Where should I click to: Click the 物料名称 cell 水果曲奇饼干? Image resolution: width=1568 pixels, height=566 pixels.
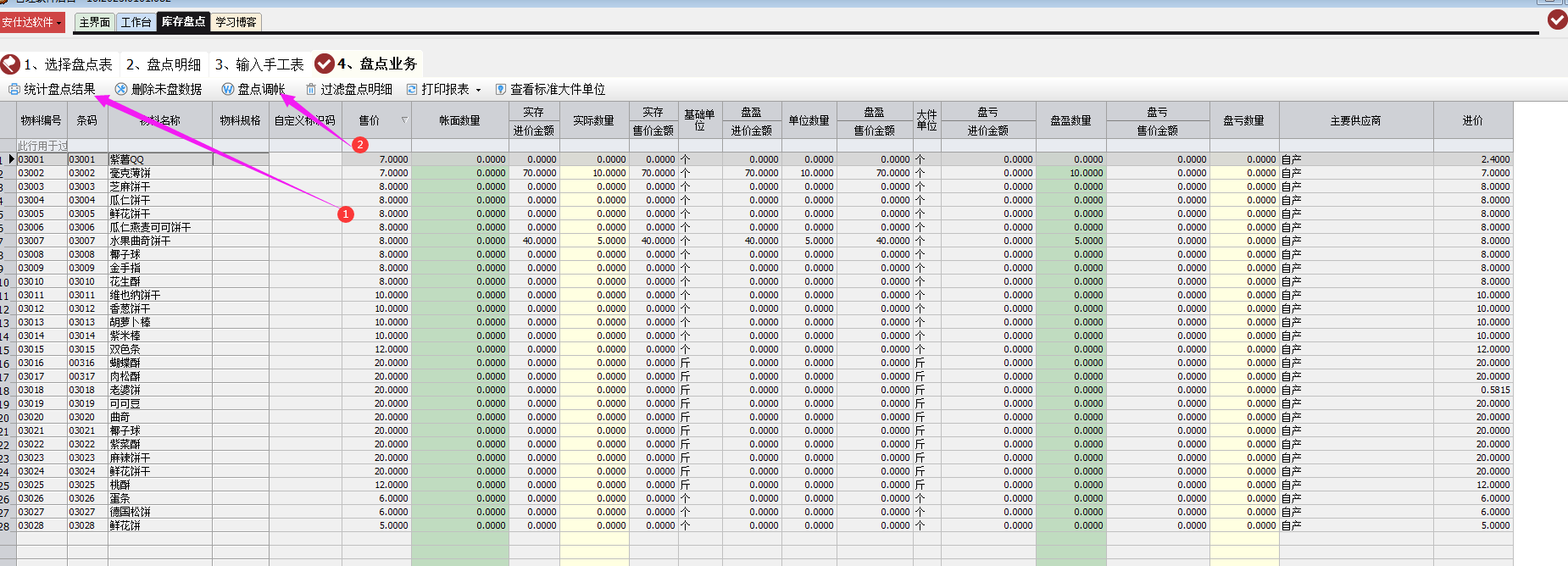tap(140, 241)
